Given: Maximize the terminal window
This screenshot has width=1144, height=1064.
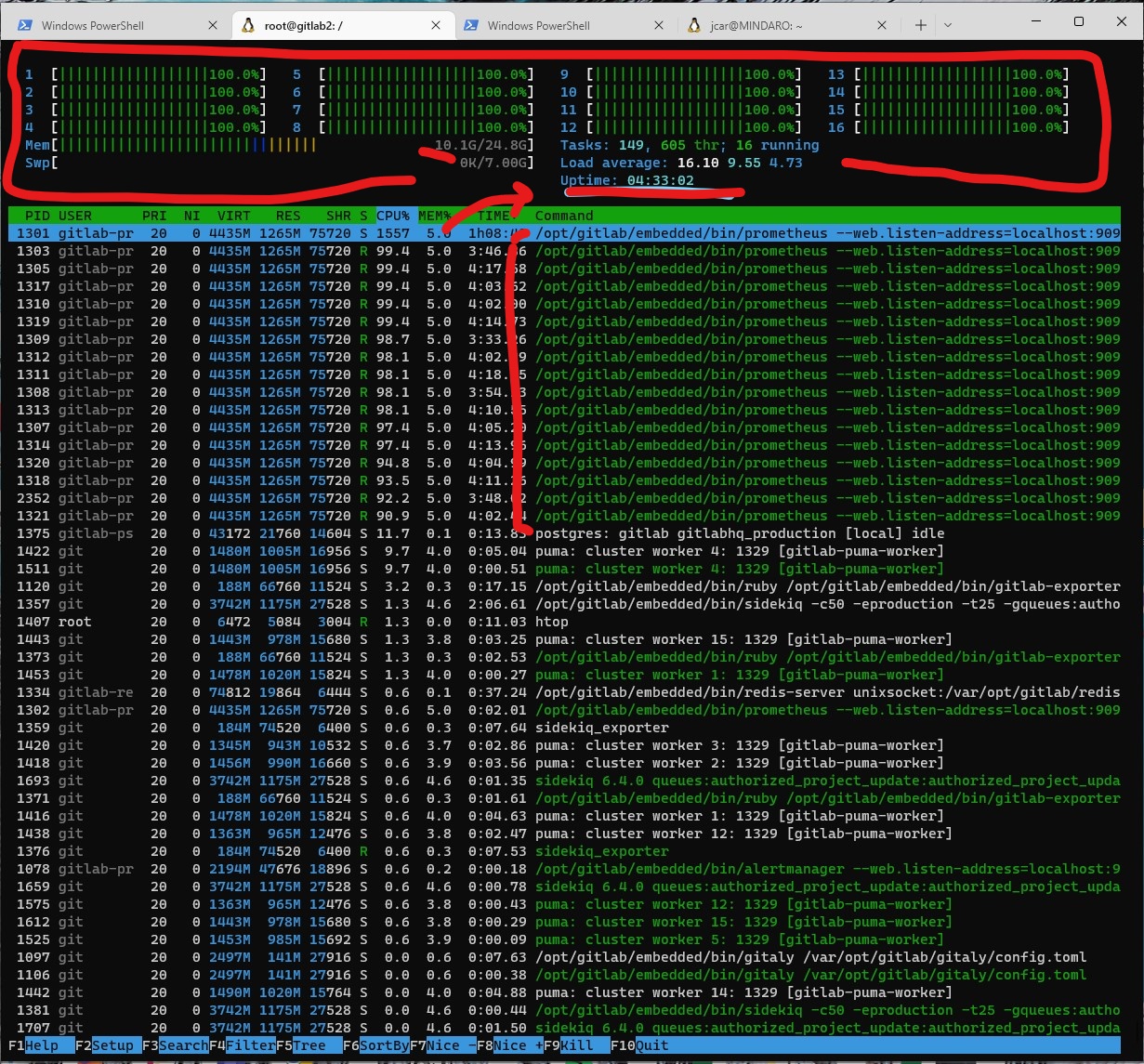Looking at the screenshot, I should tap(1079, 20).
